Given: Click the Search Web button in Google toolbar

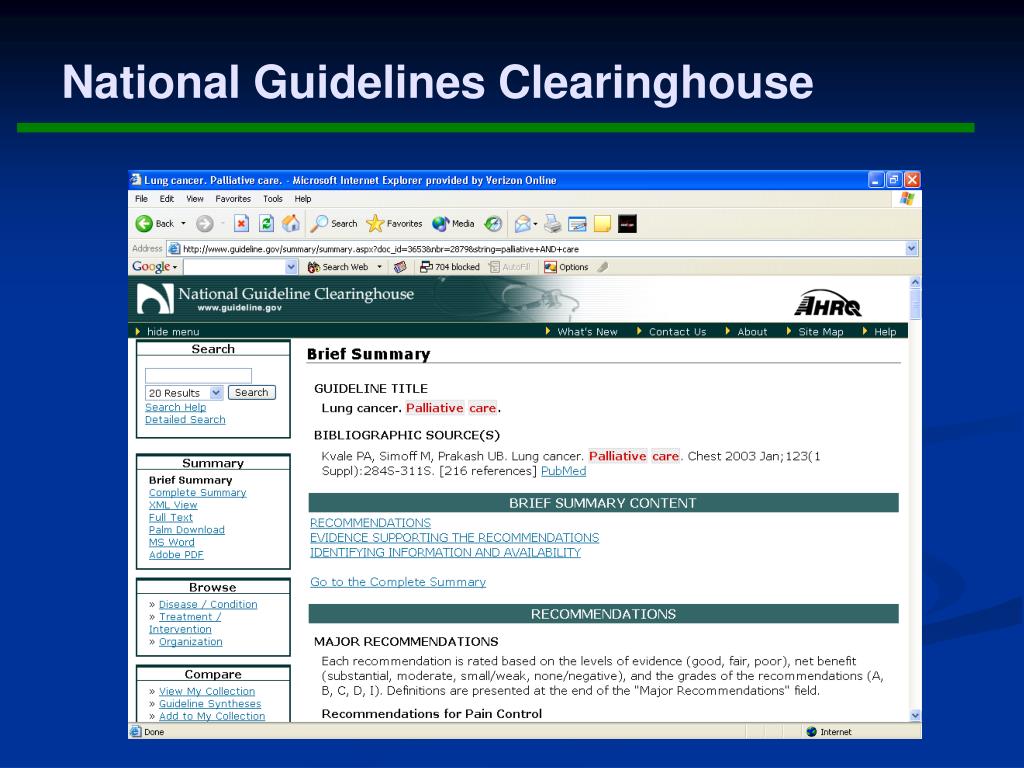Looking at the screenshot, I should pyautogui.click(x=338, y=267).
